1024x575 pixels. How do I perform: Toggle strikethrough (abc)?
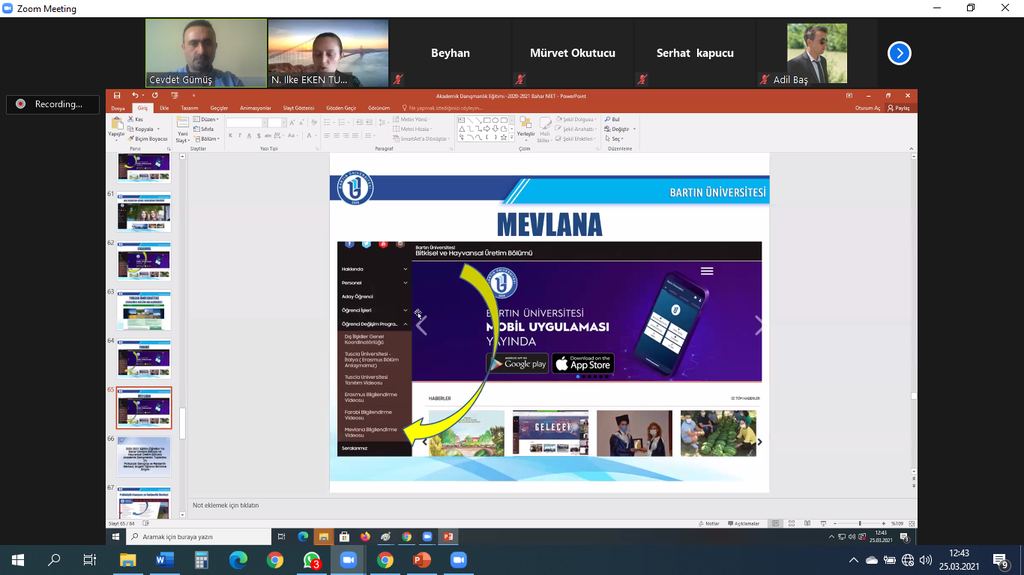click(x=268, y=136)
